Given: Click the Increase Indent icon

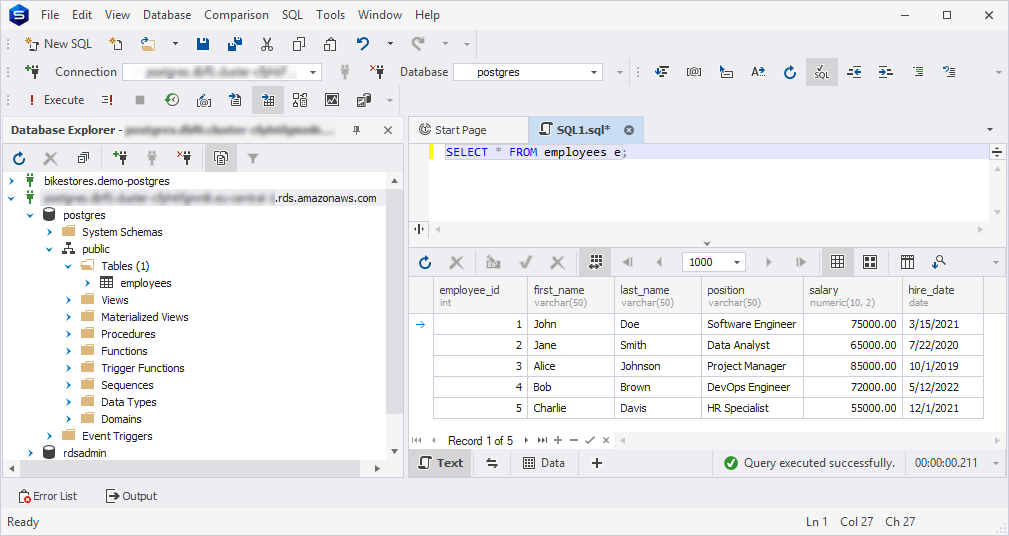Looking at the screenshot, I should point(885,72).
